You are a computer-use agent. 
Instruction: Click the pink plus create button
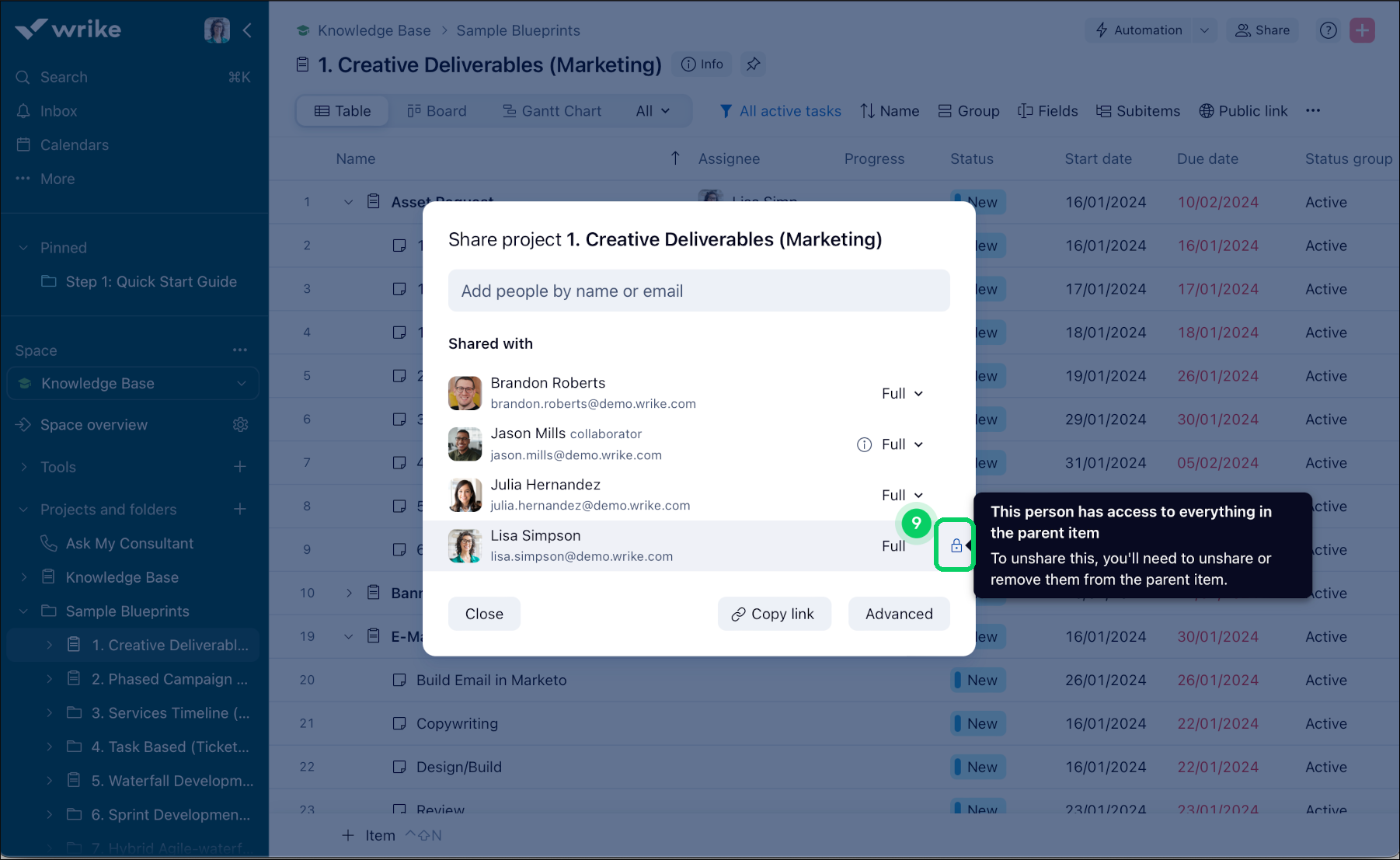(x=1362, y=30)
